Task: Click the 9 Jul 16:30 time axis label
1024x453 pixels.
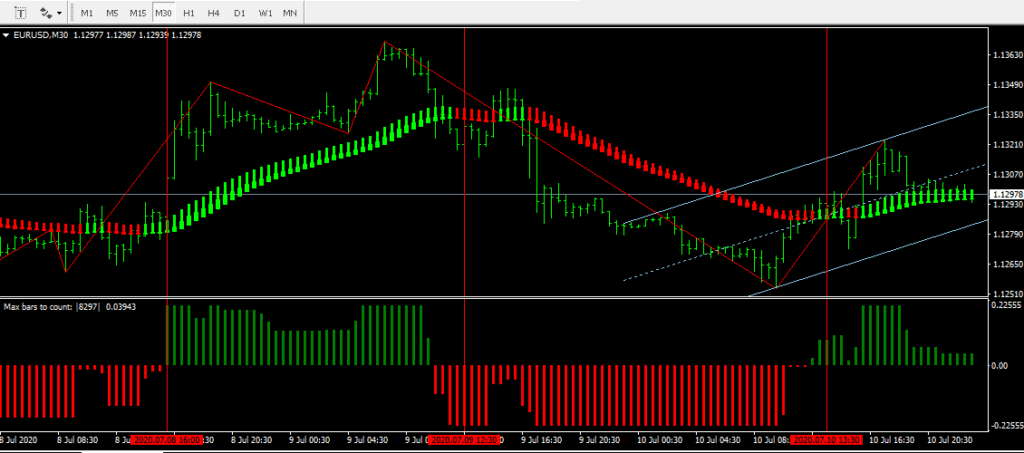Action: click(540, 440)
